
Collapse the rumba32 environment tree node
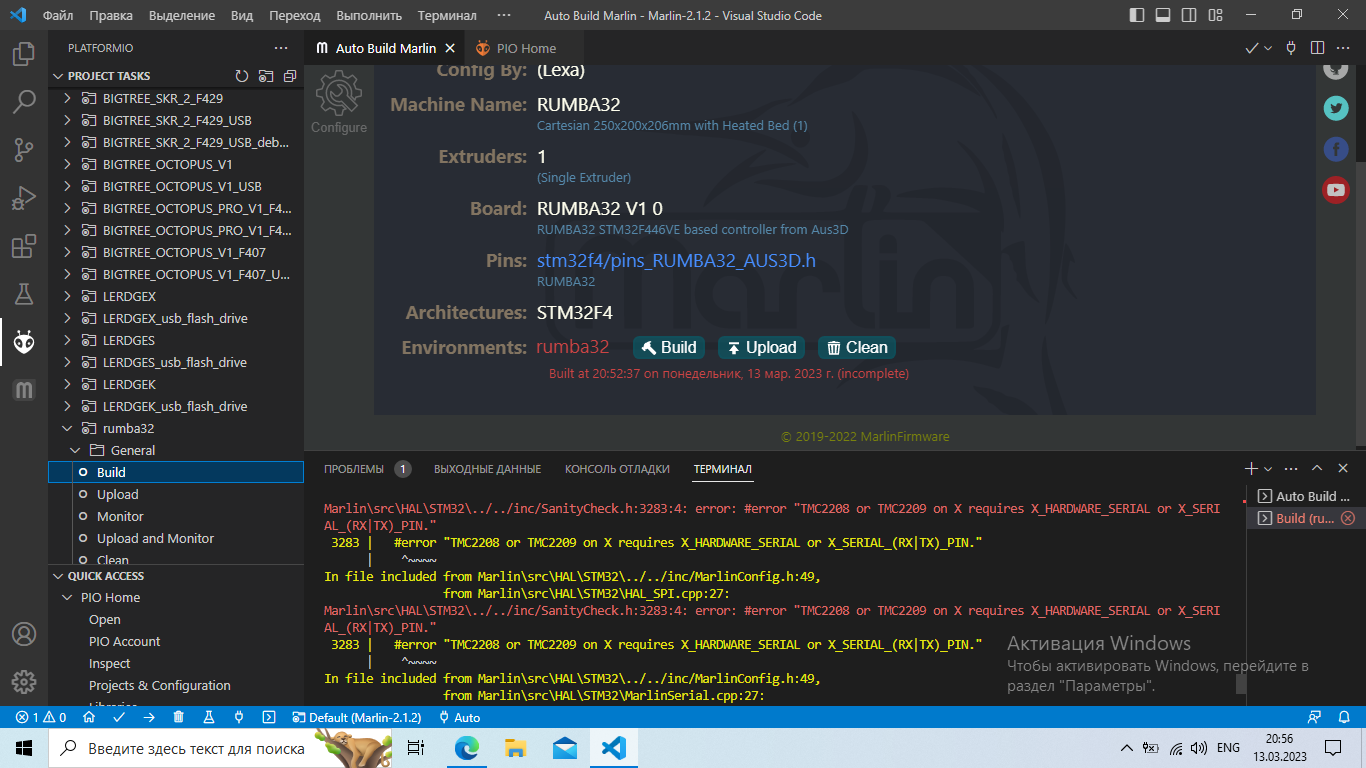[x=67, y=428]
